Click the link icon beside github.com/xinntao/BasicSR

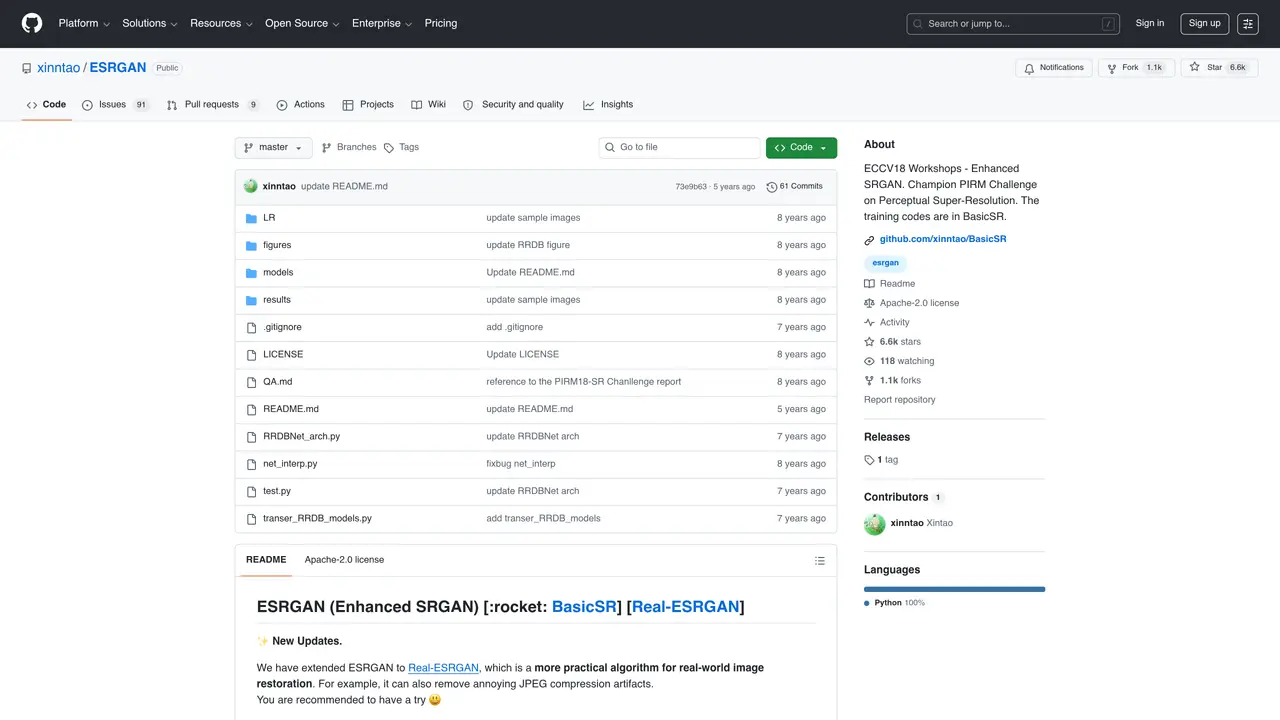pos(870,240)
